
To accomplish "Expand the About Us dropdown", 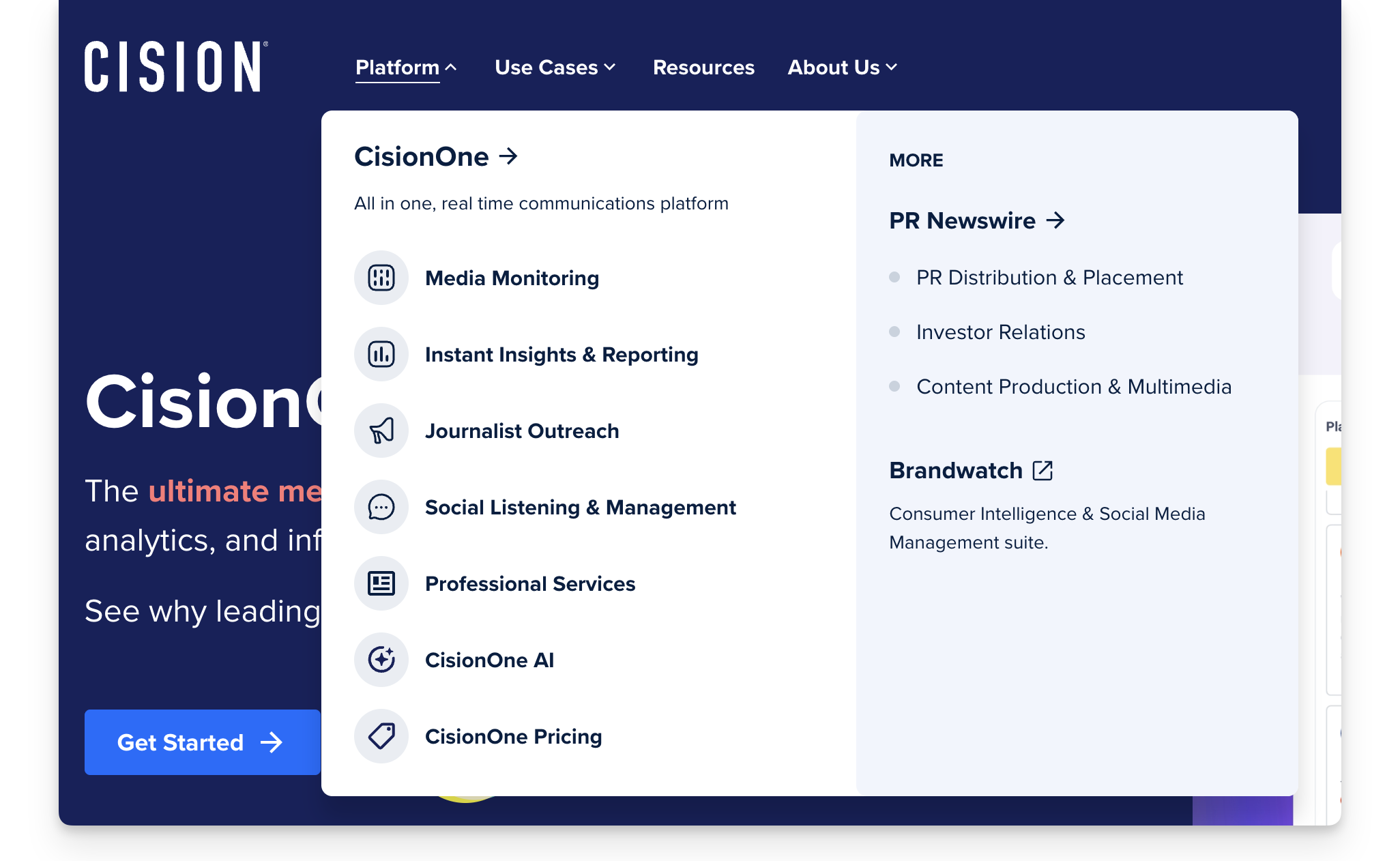I will [x=892, y=68].
